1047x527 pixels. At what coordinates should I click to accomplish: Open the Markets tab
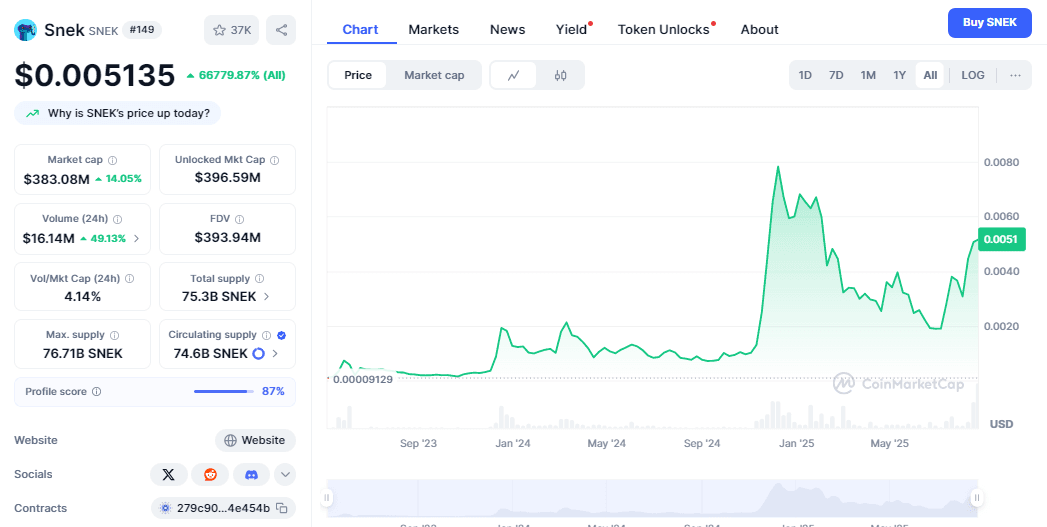(x=433, y=29)
